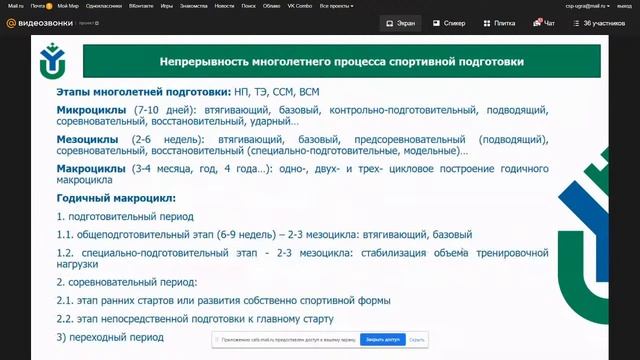Click line 2. соревновательный период:

coord(127,282)
